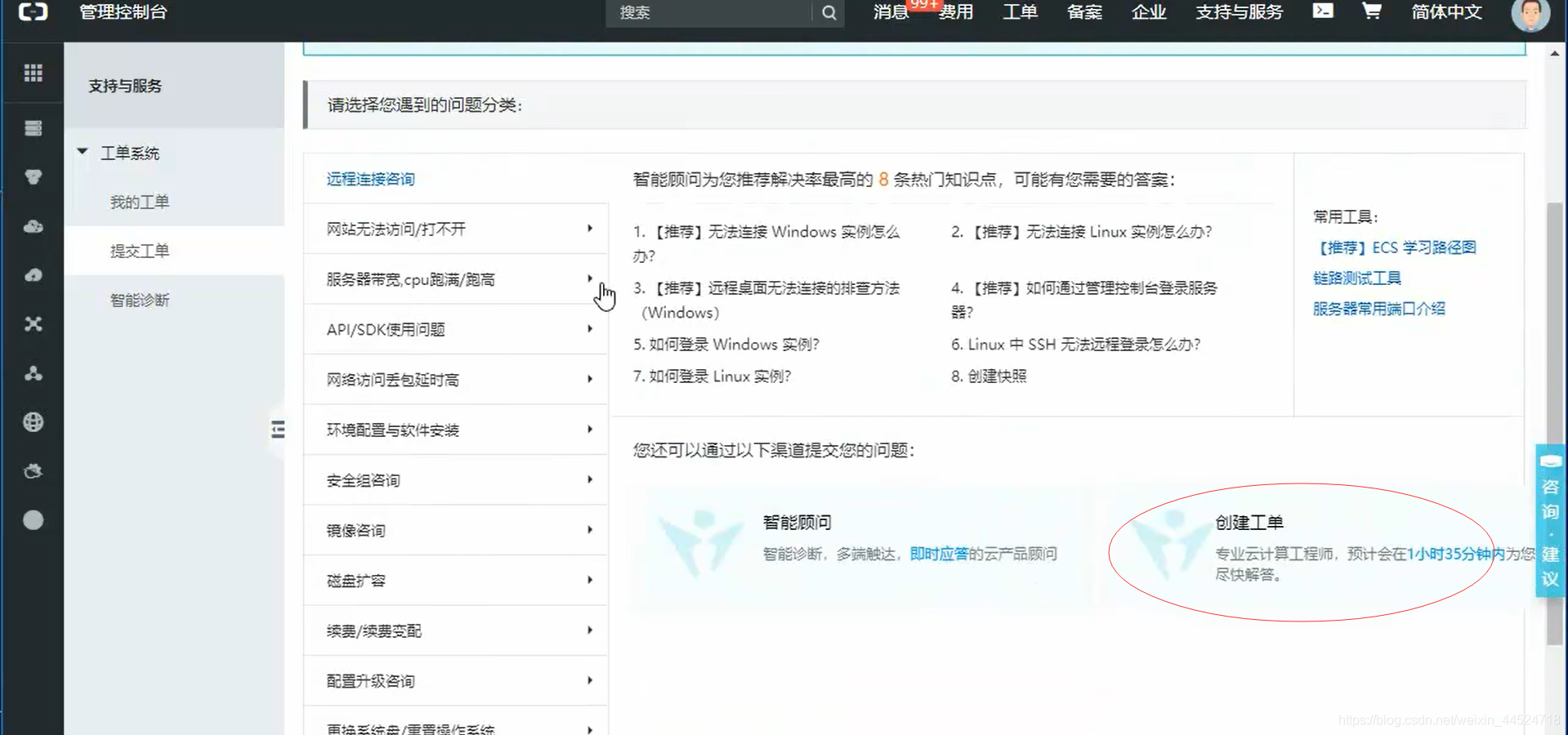The image size is (1568, 735).
Task: Click the vertical page scrollbar thumb
Action: 1555,425
